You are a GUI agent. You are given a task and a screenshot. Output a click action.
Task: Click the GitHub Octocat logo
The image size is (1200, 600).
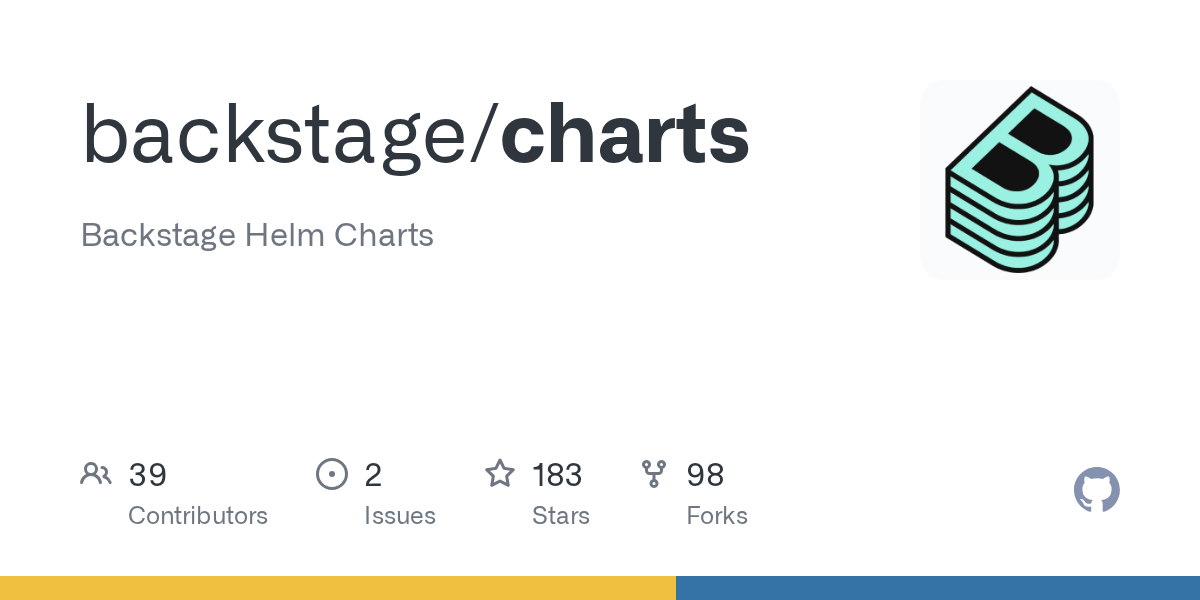1096,490
